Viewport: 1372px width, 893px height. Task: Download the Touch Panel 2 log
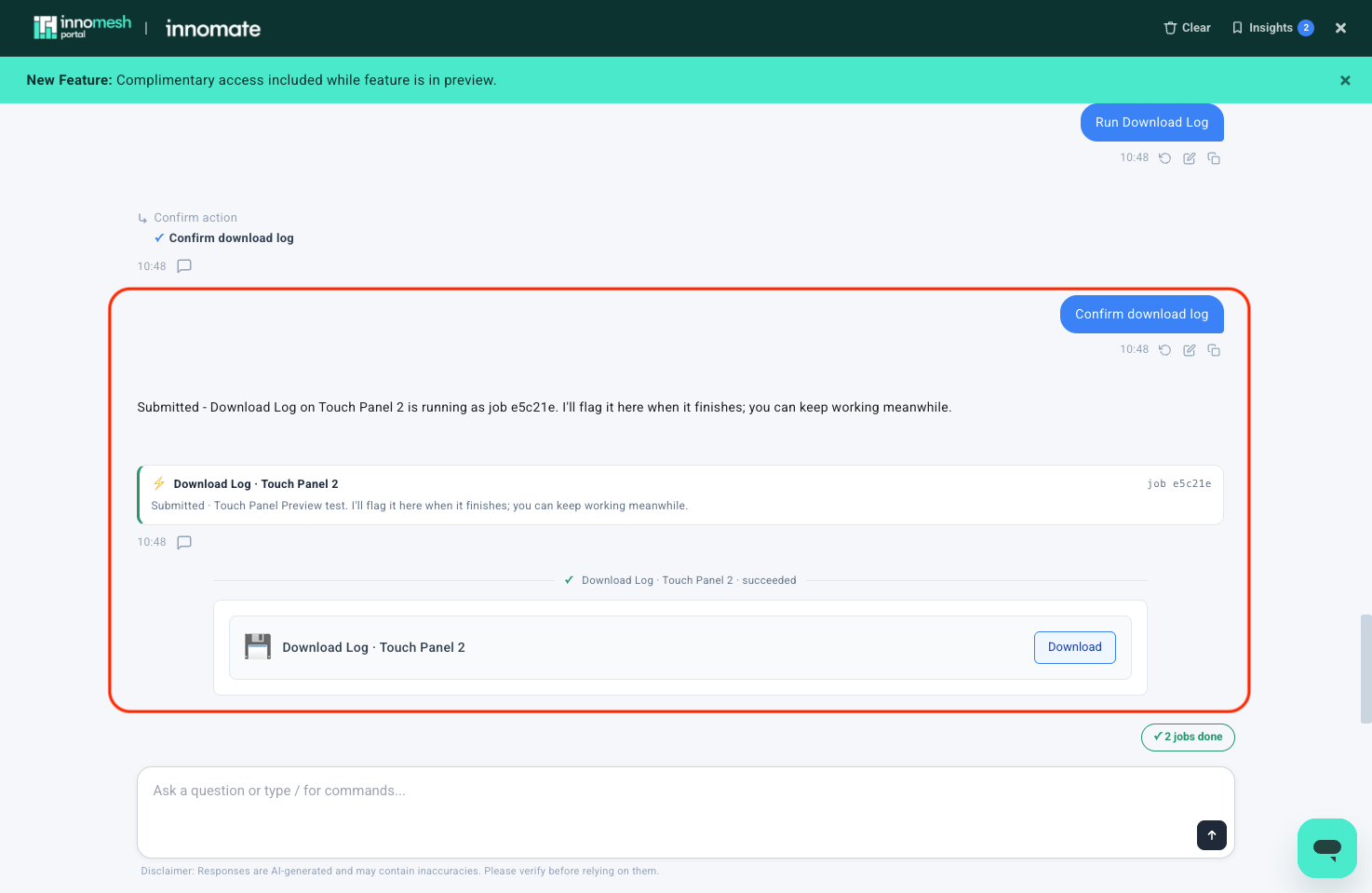pyautogui.click(x=1074, y=647)
